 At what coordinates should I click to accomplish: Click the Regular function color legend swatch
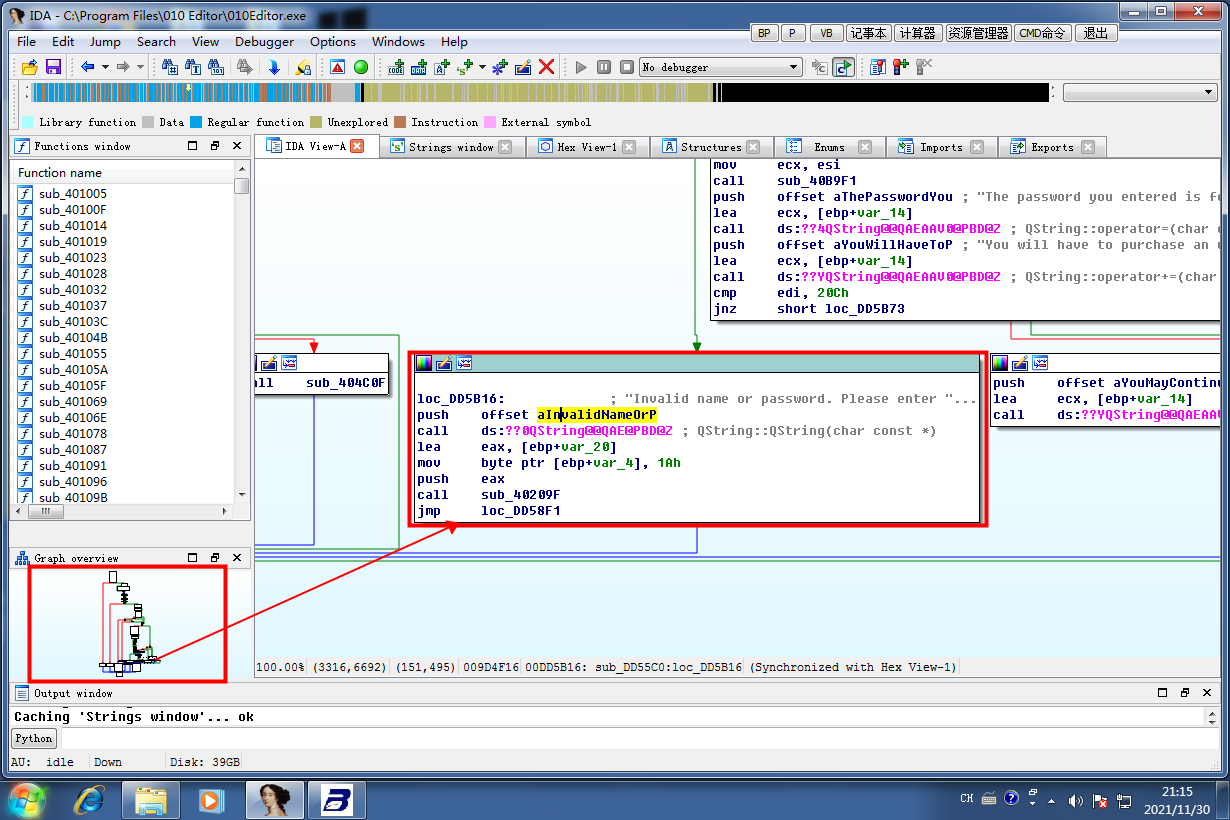[x=197, y=122]
